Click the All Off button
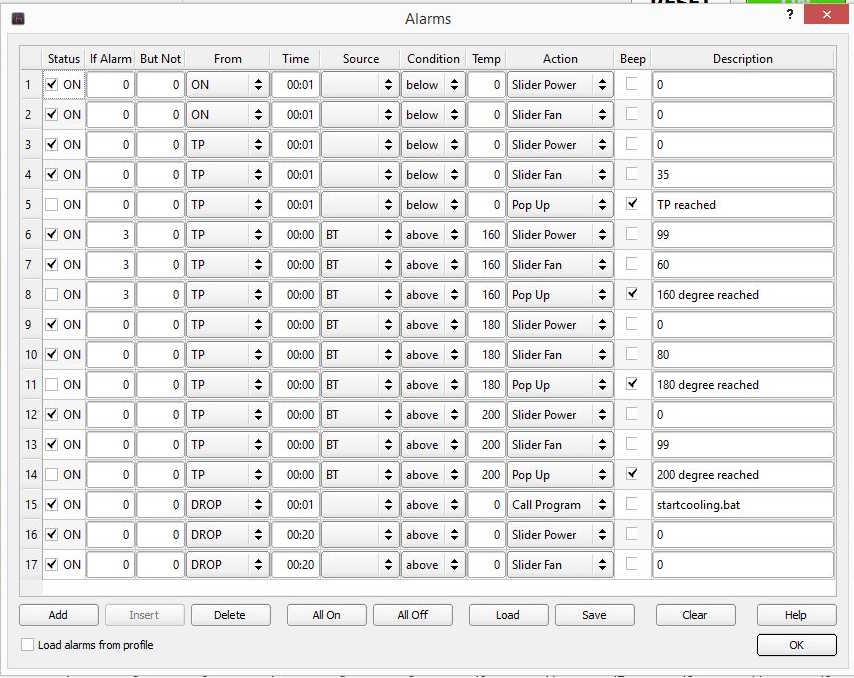This screenshot has width=854, height=678. (412, 615)
